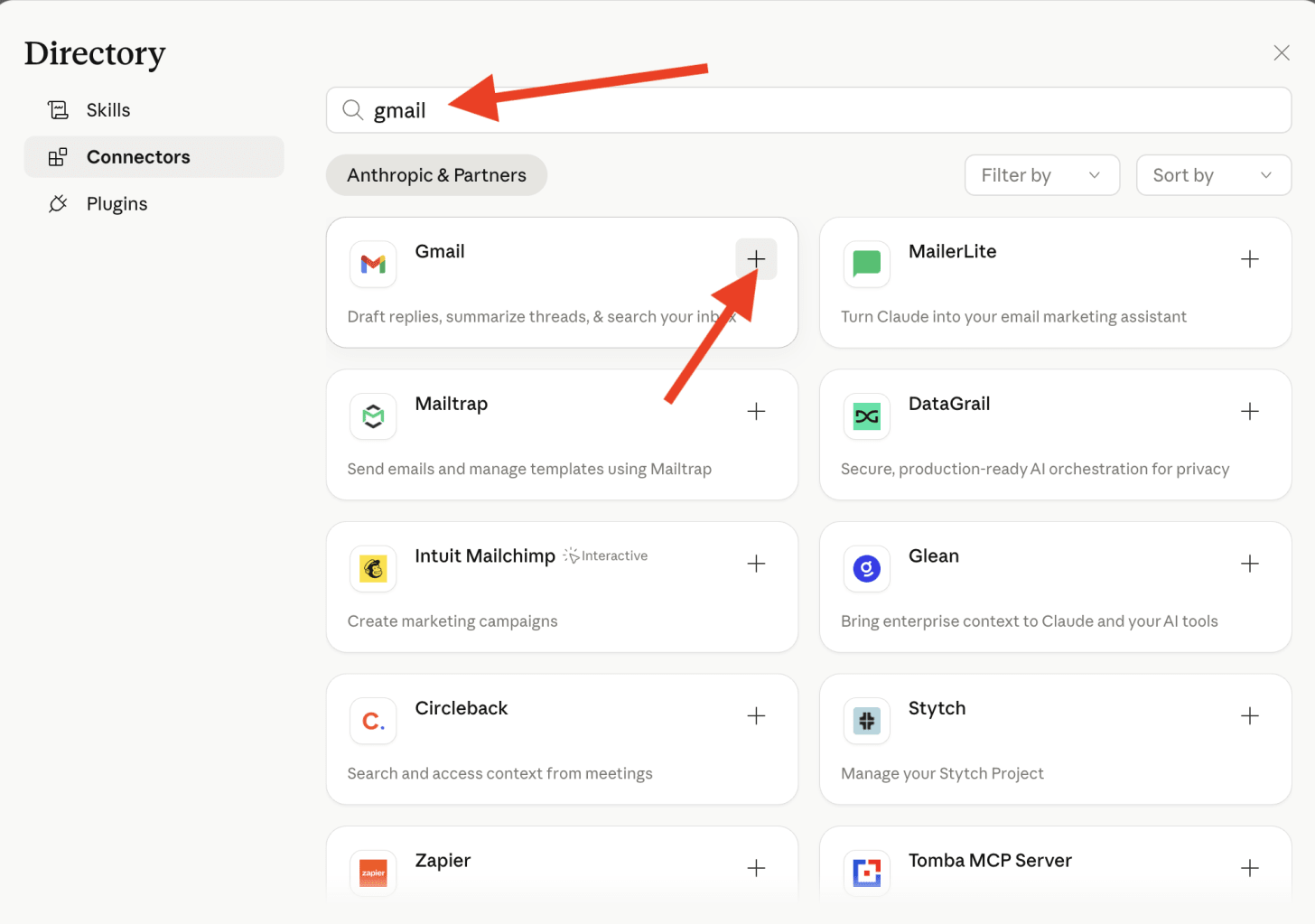Open the Connectors section
This screenshot has height=924, width=1315.
154,157
